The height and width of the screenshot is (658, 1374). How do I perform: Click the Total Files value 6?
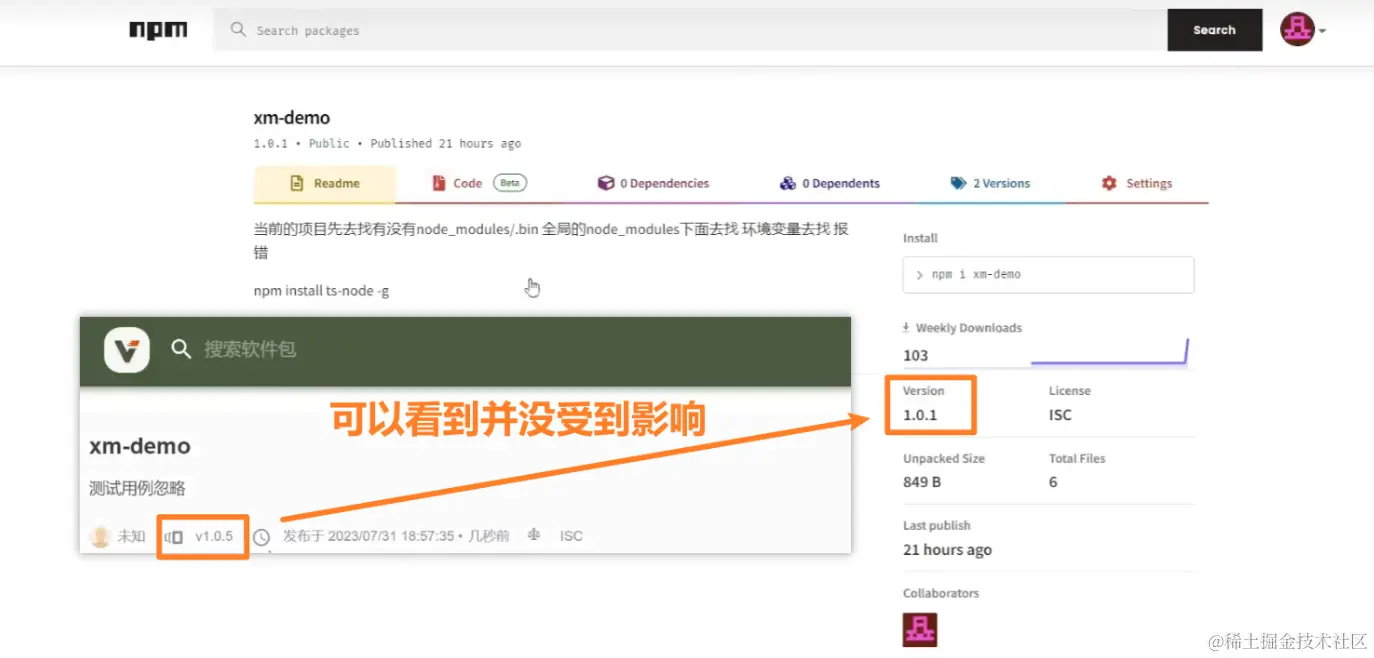click(x=1053, y=482)
